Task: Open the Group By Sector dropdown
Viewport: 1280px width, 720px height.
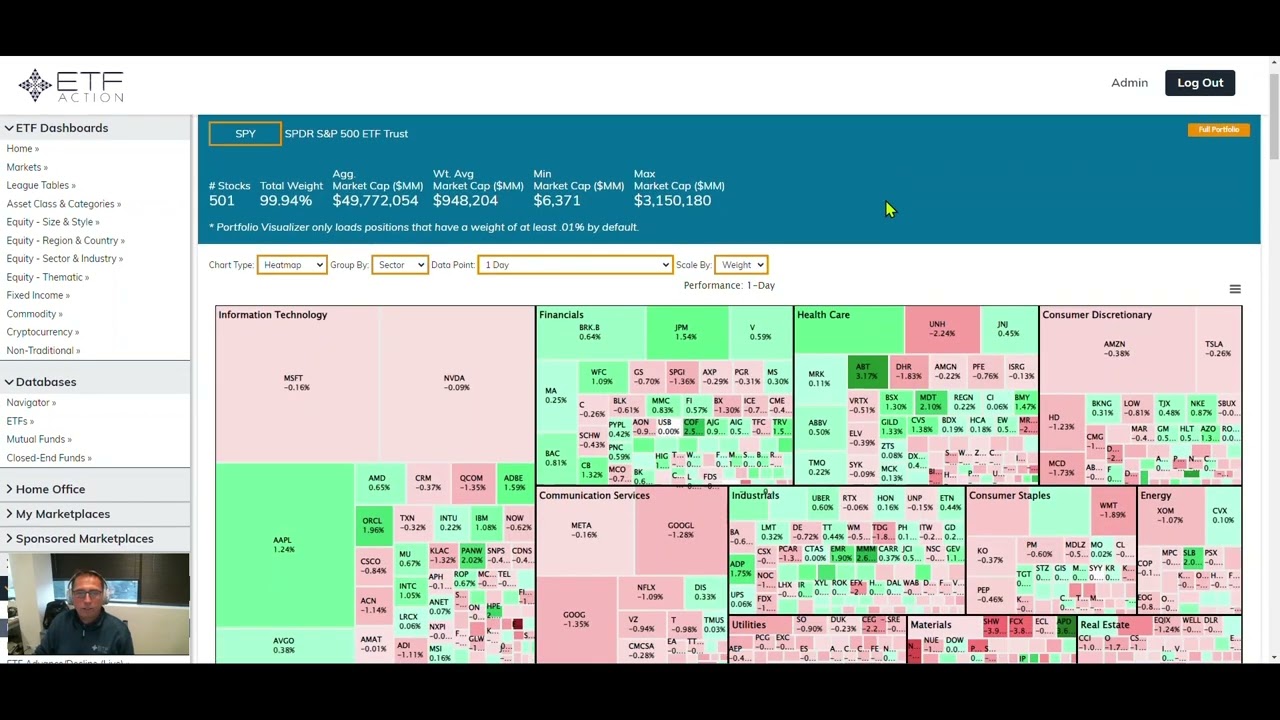Action: [x=400, y=265]
